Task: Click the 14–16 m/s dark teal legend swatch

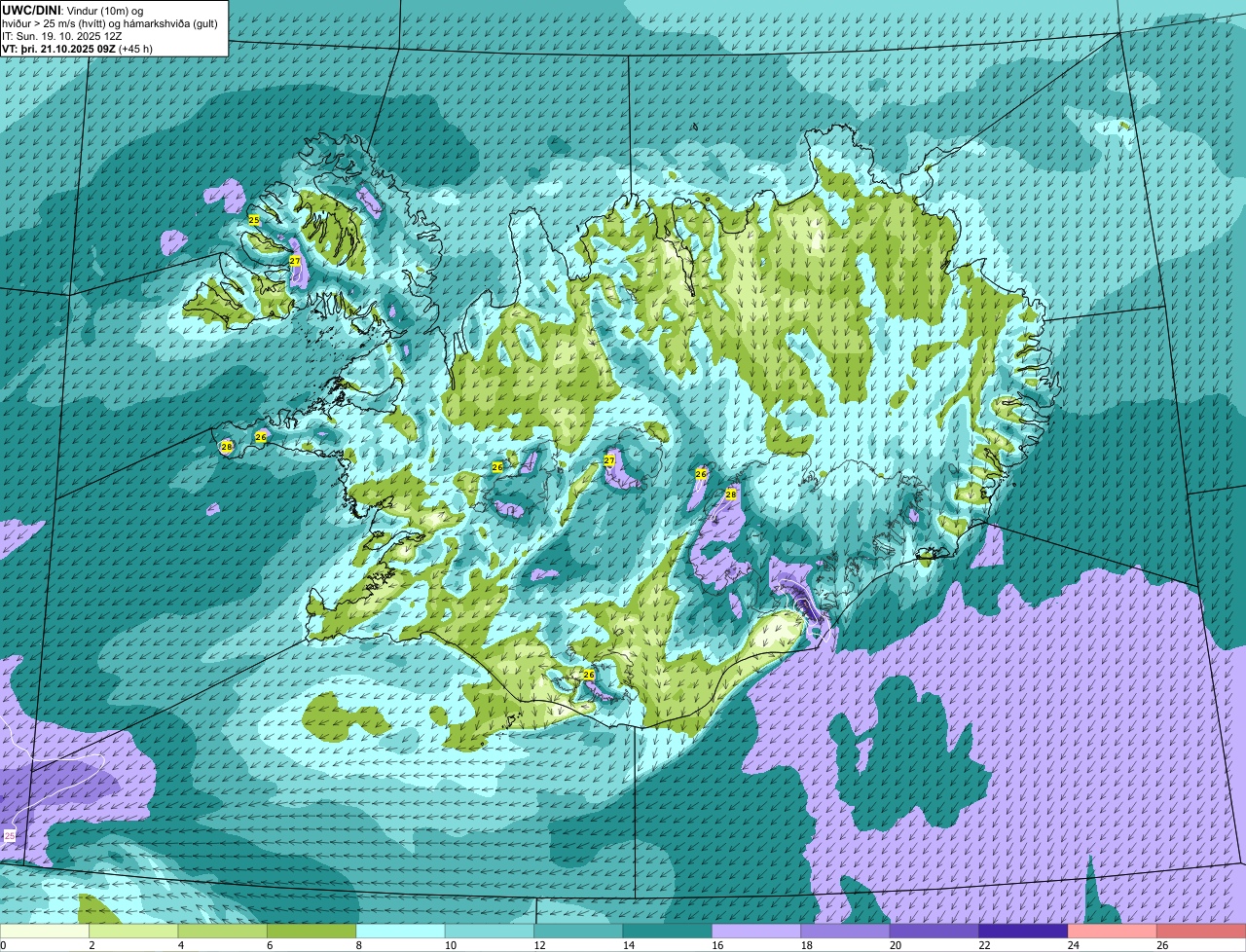Action: [668, 931]
